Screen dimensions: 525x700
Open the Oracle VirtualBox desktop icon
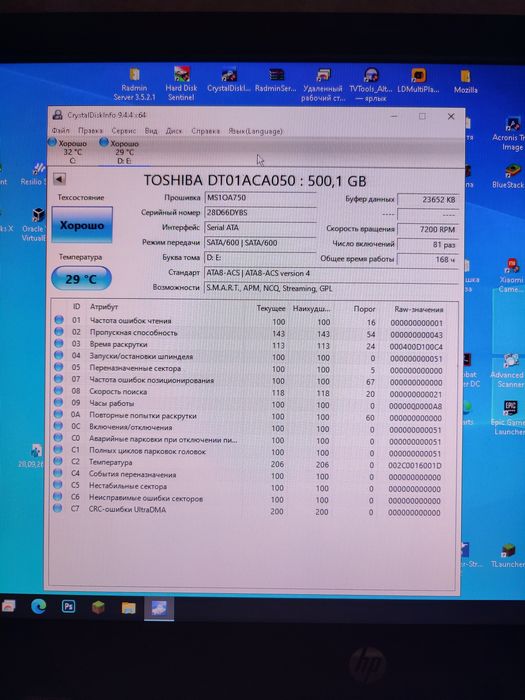(x=35, y=225)
